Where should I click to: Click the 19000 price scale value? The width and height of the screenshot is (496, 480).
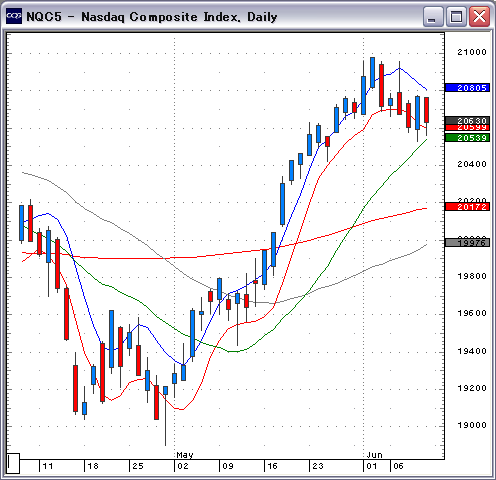[472, 425]
